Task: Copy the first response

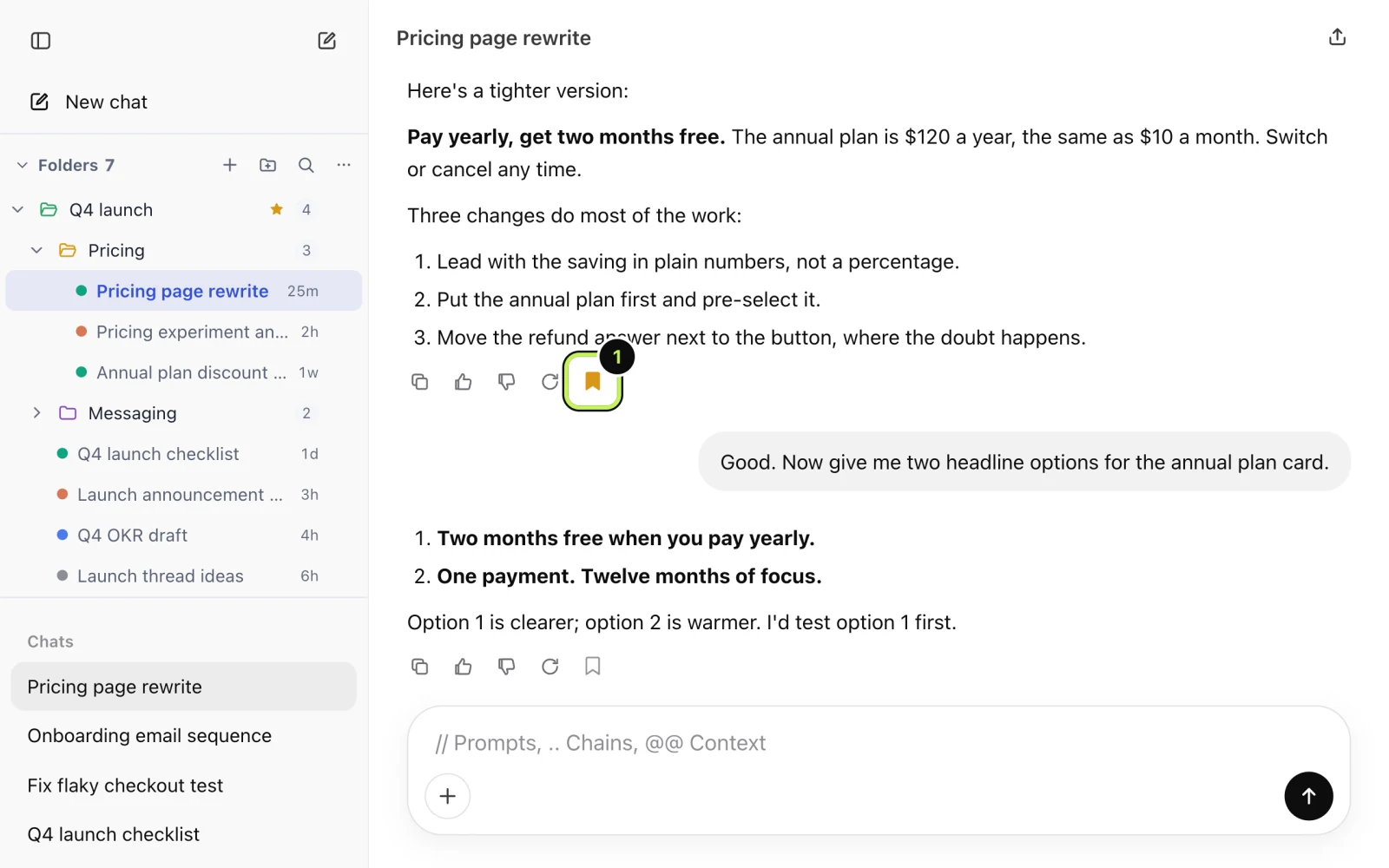Action: click(x=420, y=382)
